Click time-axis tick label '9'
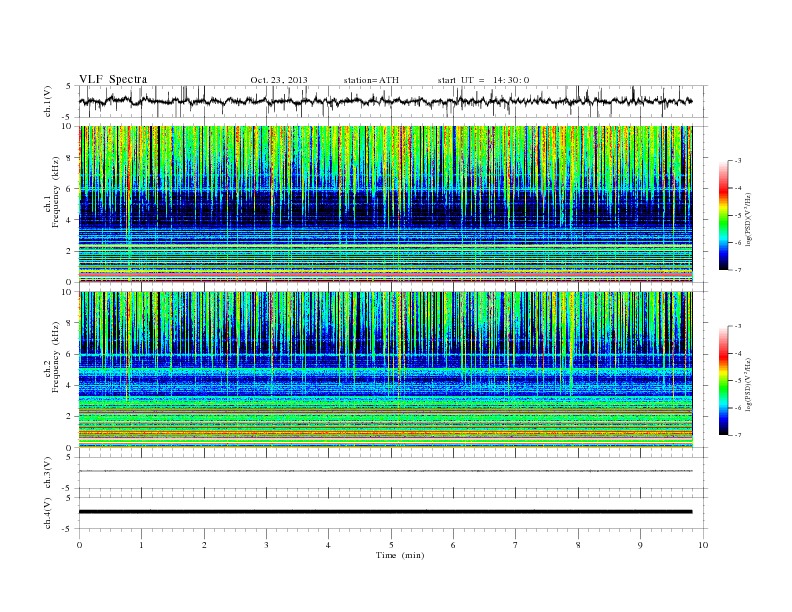Image resolution: width=792 pixels, height=612 pixels. [640, 545]
